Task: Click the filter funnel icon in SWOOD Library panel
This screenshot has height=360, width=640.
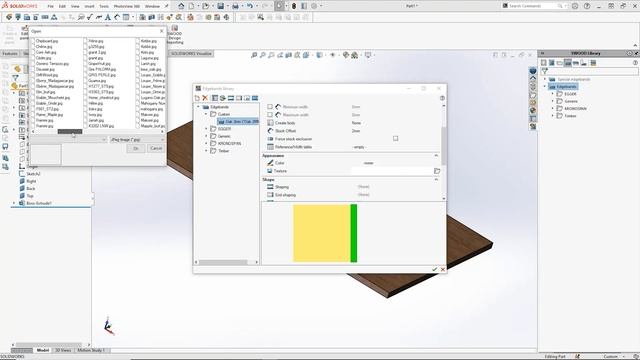Action: [544, 71]
